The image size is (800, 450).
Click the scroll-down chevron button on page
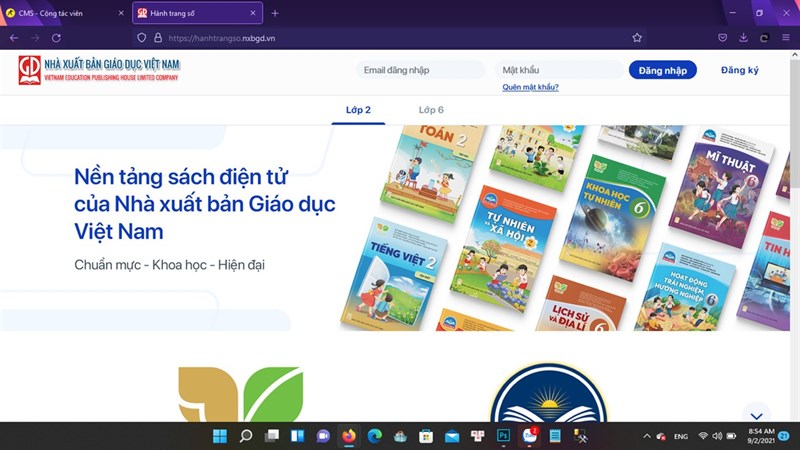pos(756,415)
